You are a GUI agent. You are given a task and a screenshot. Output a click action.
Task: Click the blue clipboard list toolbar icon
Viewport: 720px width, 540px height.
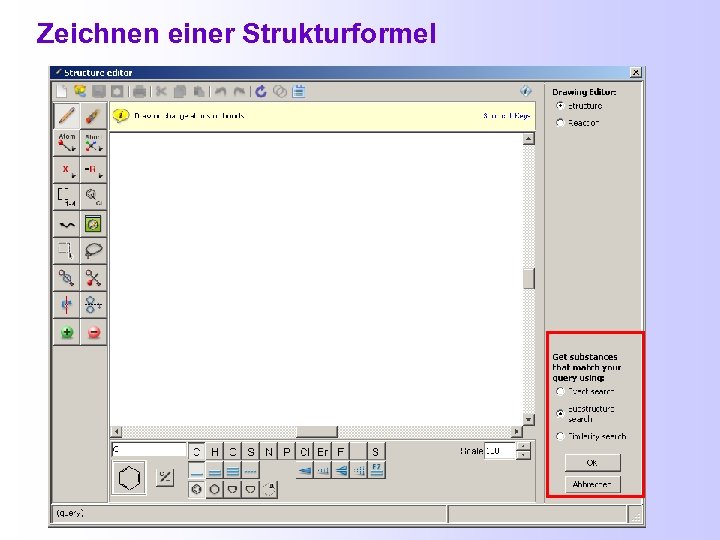coord(299,91)
